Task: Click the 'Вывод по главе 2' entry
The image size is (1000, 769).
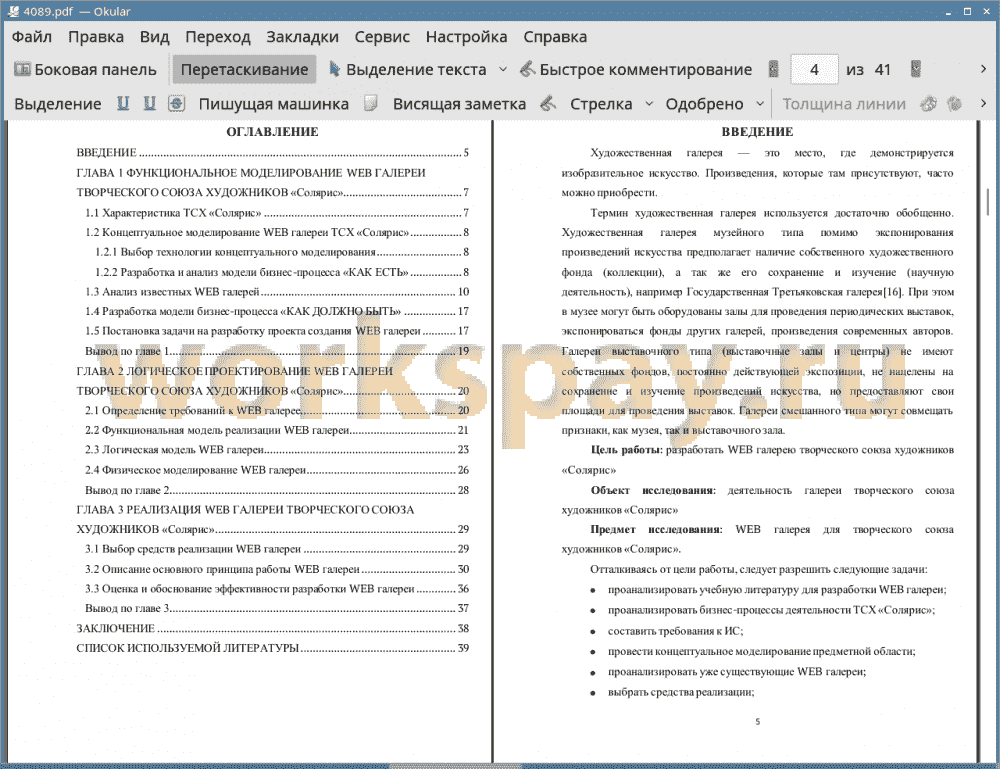Action: pos(277,490)
